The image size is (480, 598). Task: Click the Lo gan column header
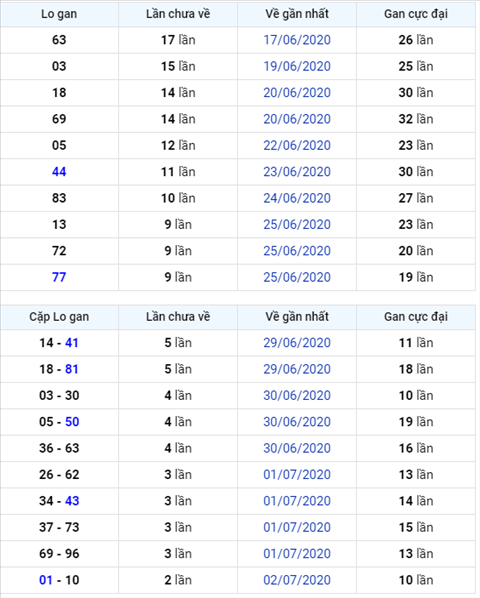point(59,14)
